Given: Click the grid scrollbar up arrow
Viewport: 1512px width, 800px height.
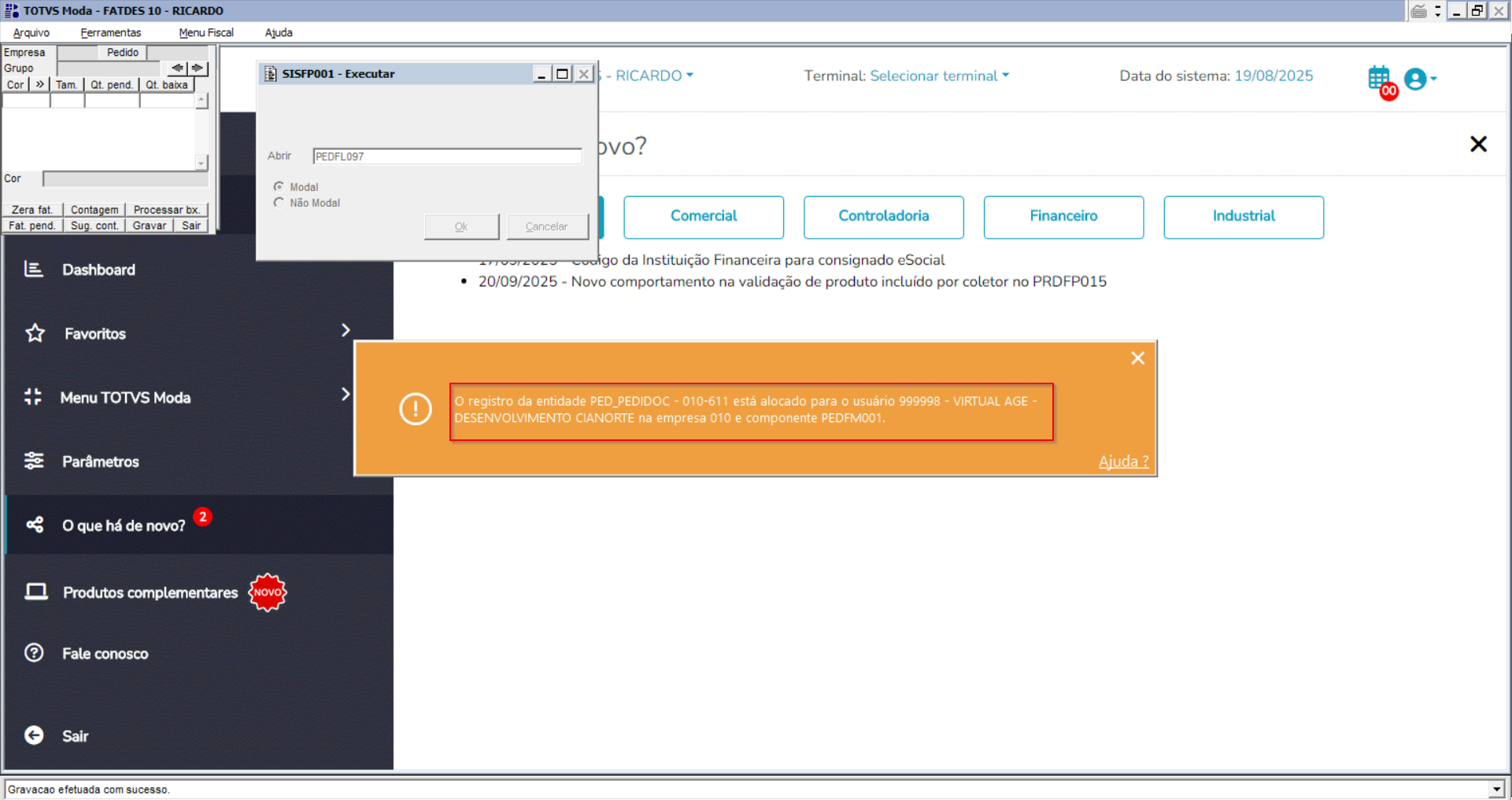Looking at the screenshot, I should point(201,100).
